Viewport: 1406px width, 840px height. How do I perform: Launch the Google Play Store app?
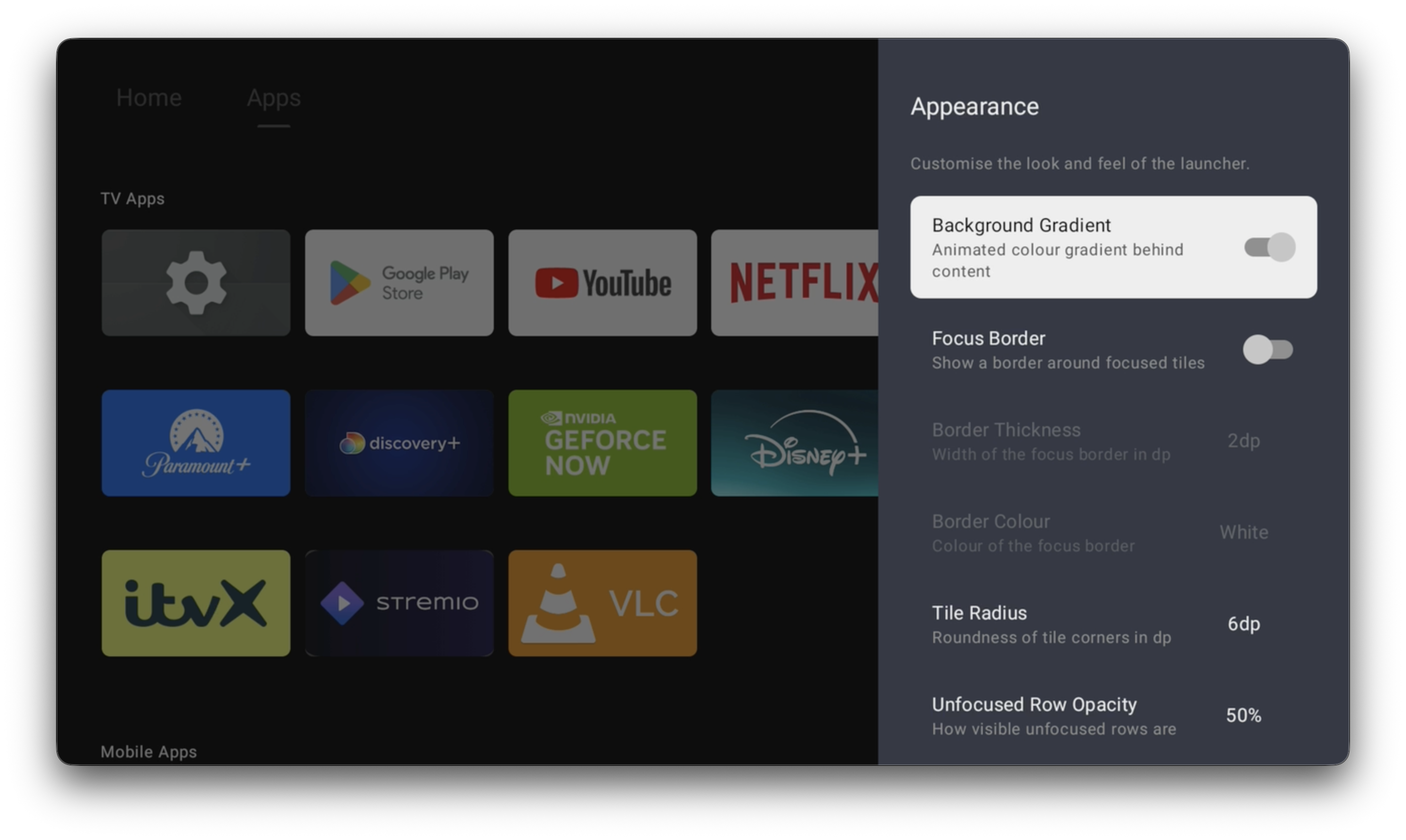pos(398,283)
